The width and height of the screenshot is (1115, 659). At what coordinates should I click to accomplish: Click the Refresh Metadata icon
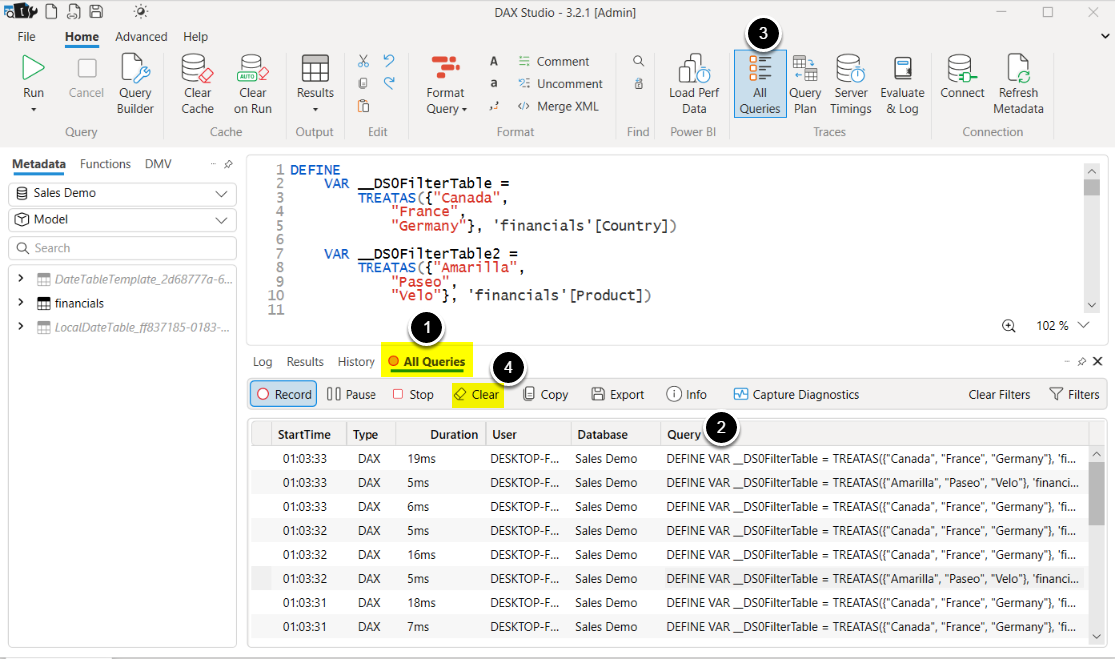click(1018, 84)
